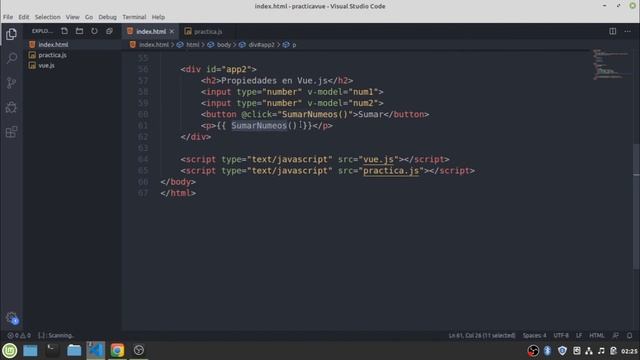The image size is (640, 360).
Task: Click the Refresh Explorer icon
Action: click(94, 31)
